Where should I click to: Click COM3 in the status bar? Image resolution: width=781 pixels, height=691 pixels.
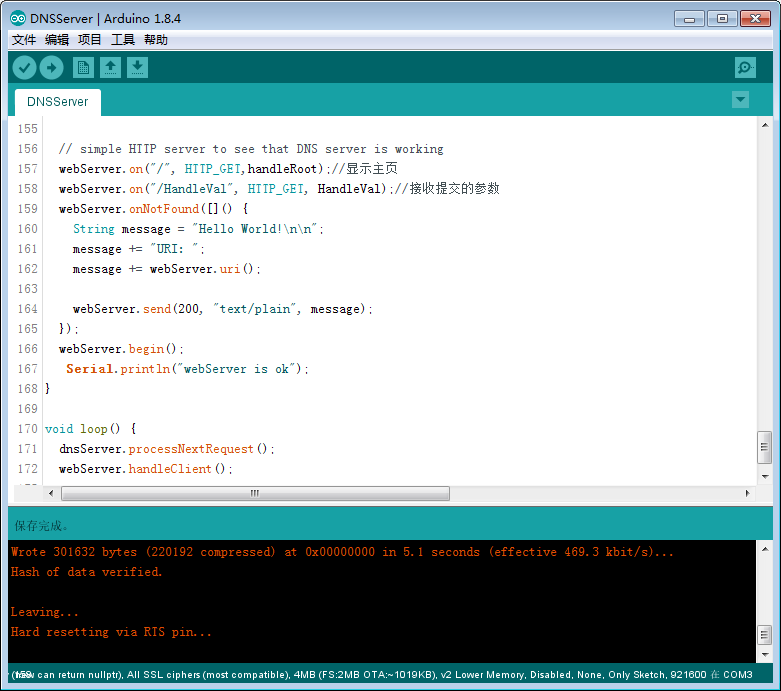pyautogui.click(x=738, y=675)
